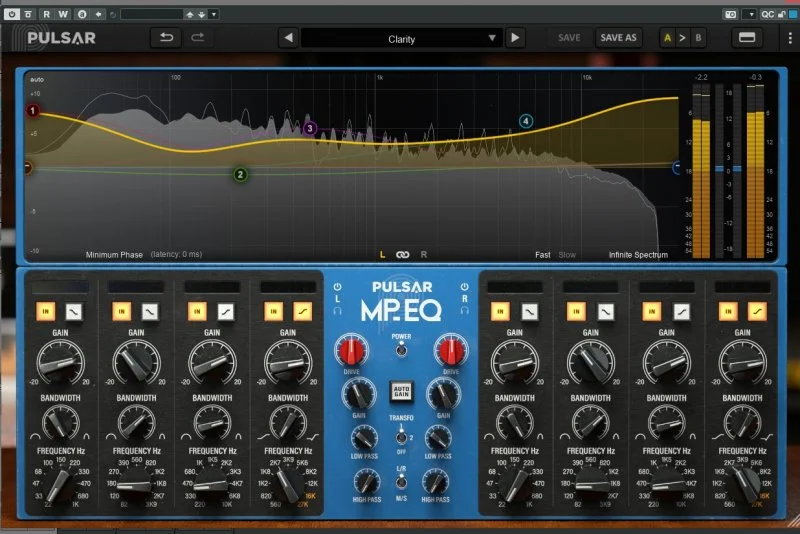Go to the next preset
800x534 pixels.
tap(515, 38)
